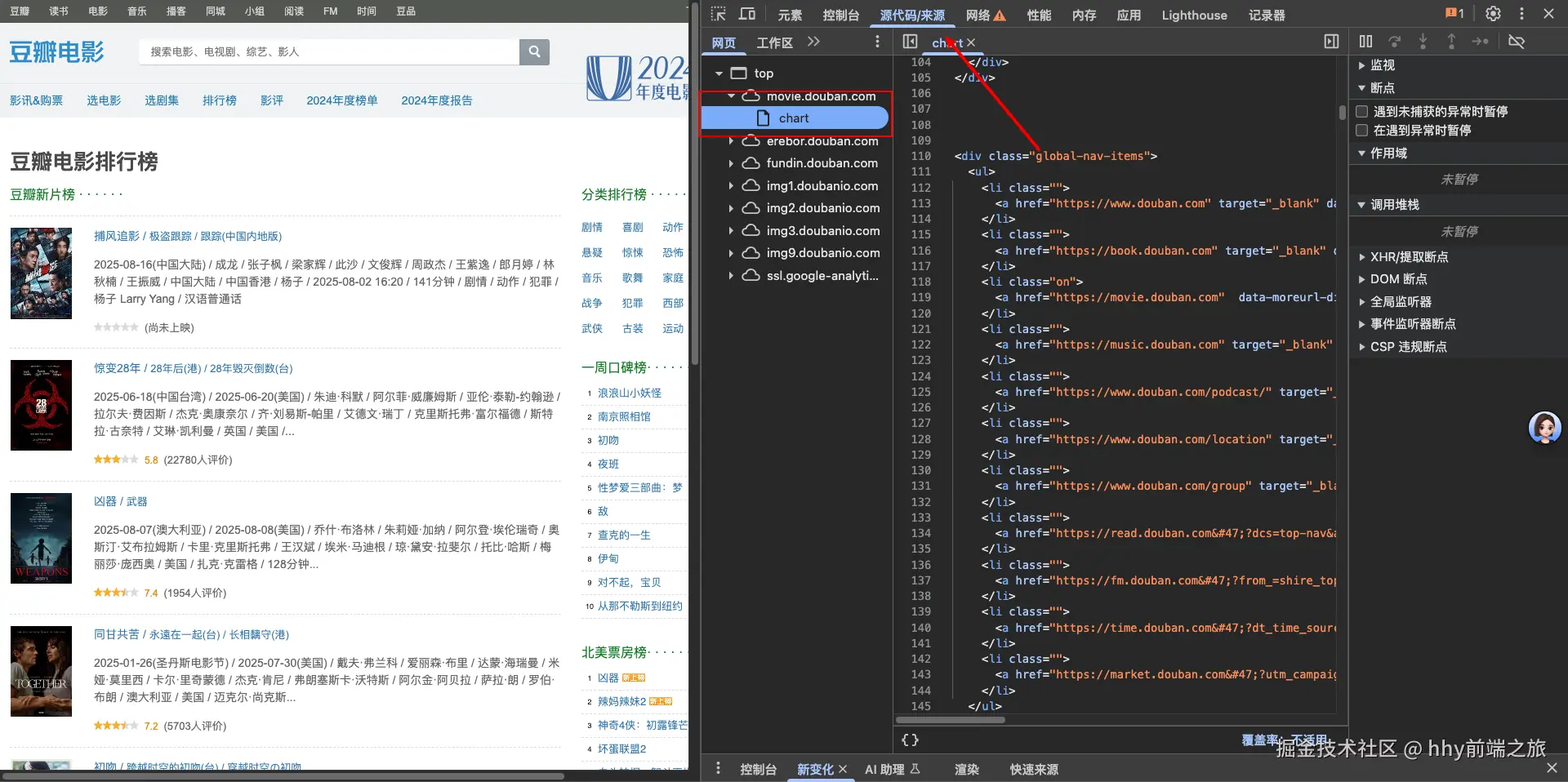This screenshot has width=1568, height=782.
Task: Show more navigator tabs chevron
Action: pyautogui.click(x=813, y=42)
